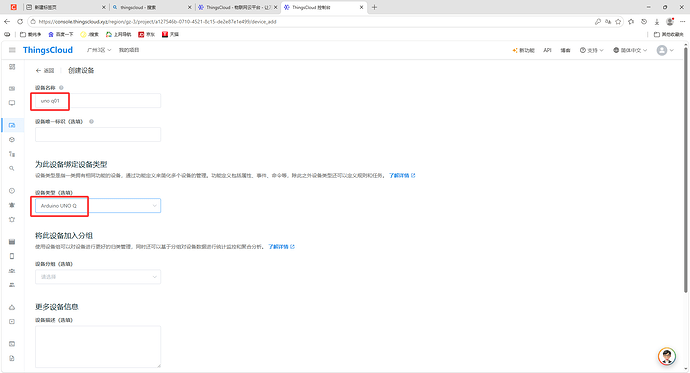Switch to the ThingsCloud 物联网云平台 browser tab
This screenshot has width=690, height=373.
pyautogui.click(x=238, y=7)
